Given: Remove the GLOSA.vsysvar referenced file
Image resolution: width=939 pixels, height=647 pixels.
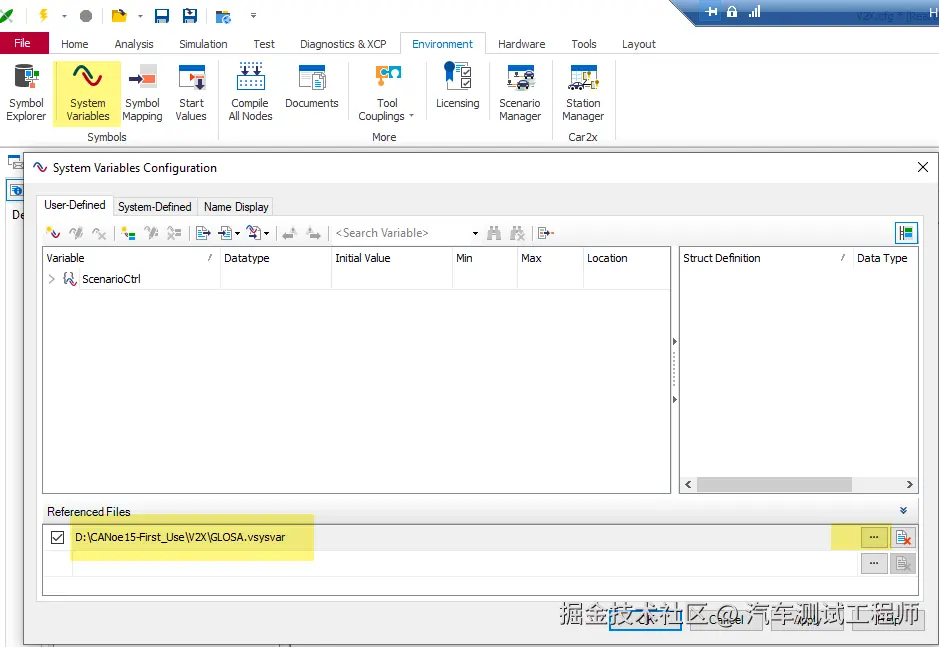Looking at the screenshot, I should click(x=903, y=537).
